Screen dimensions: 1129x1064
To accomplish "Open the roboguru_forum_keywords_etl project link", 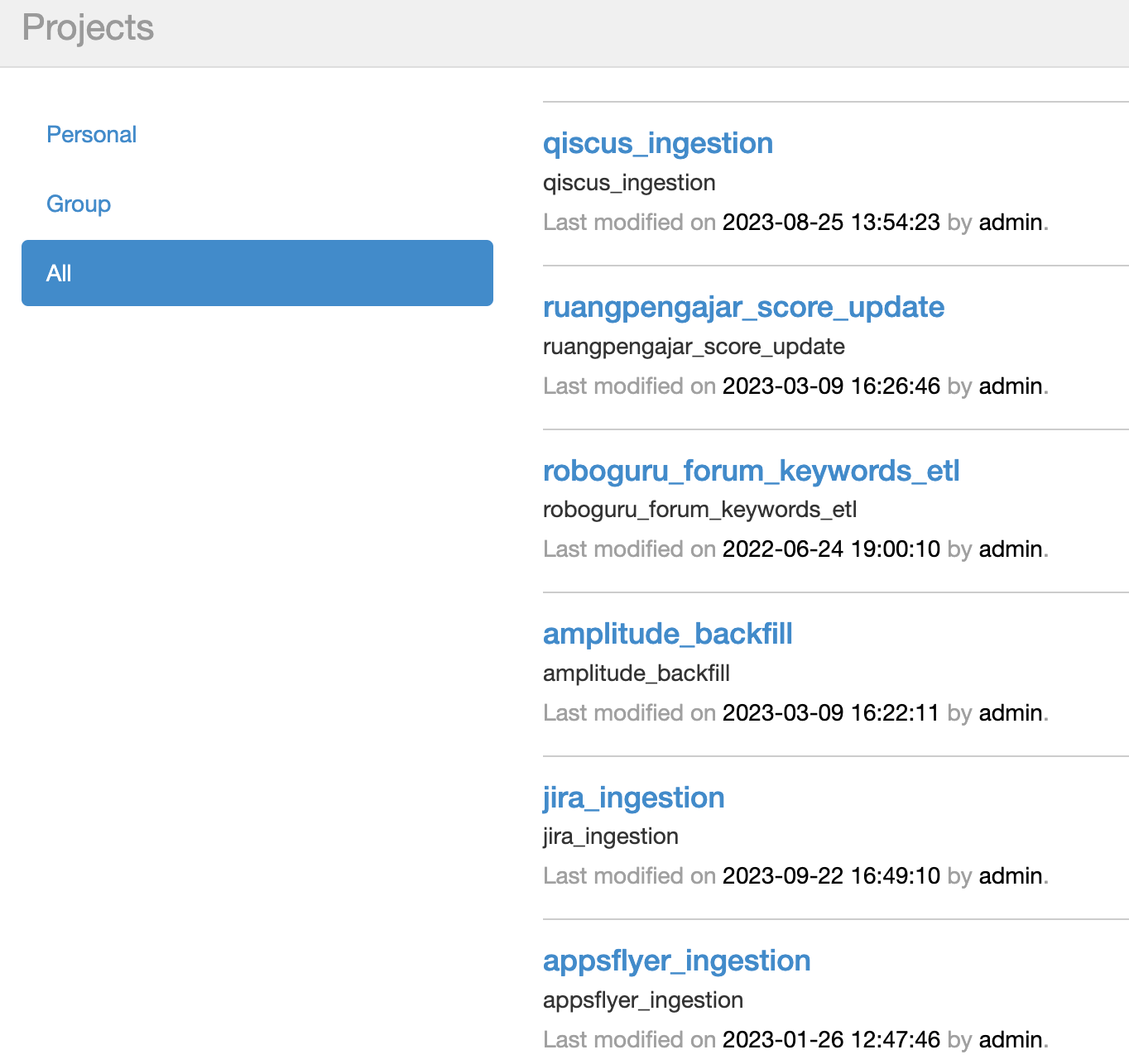I will click(751, 471).
